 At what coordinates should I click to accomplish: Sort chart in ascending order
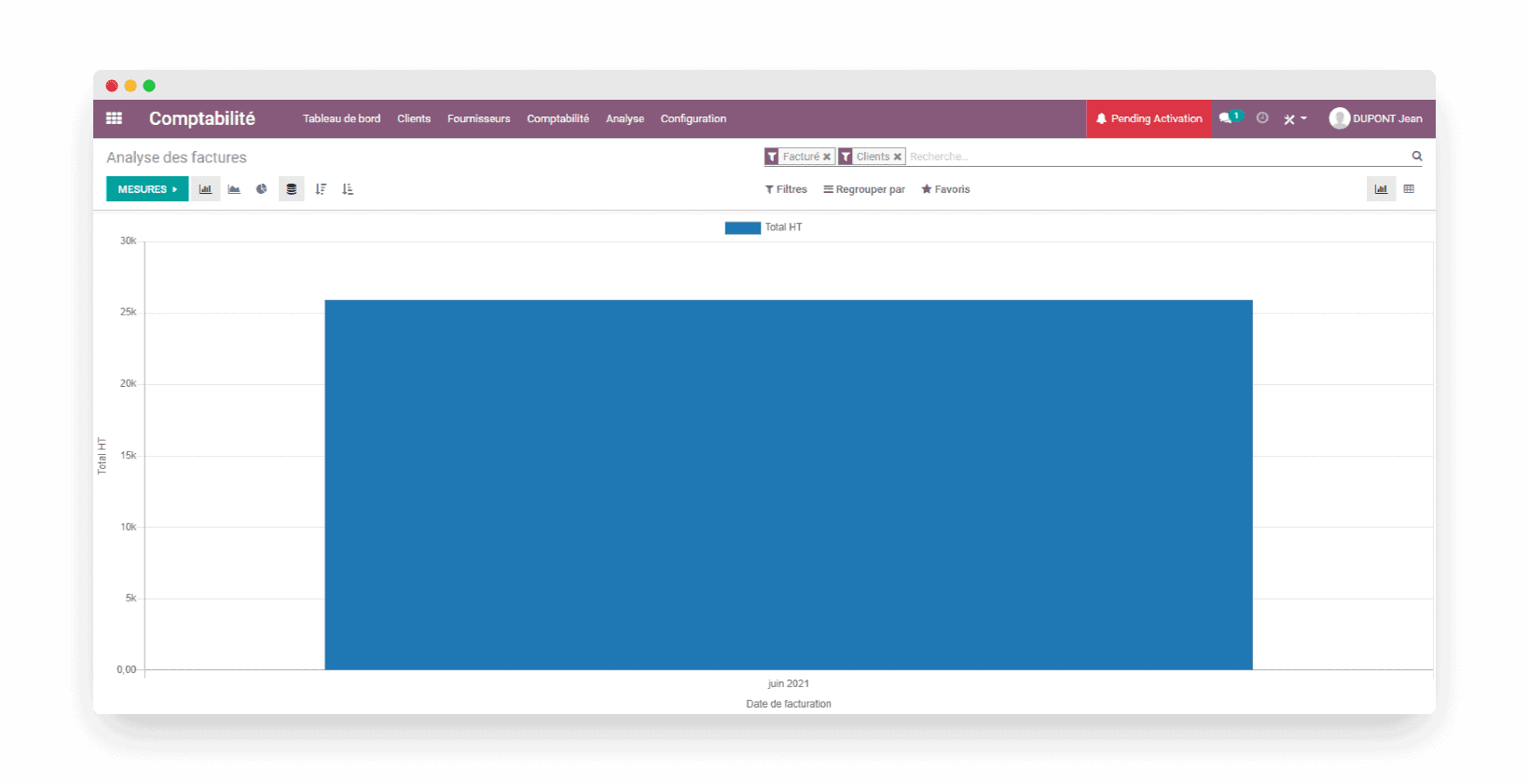(348, 189)
